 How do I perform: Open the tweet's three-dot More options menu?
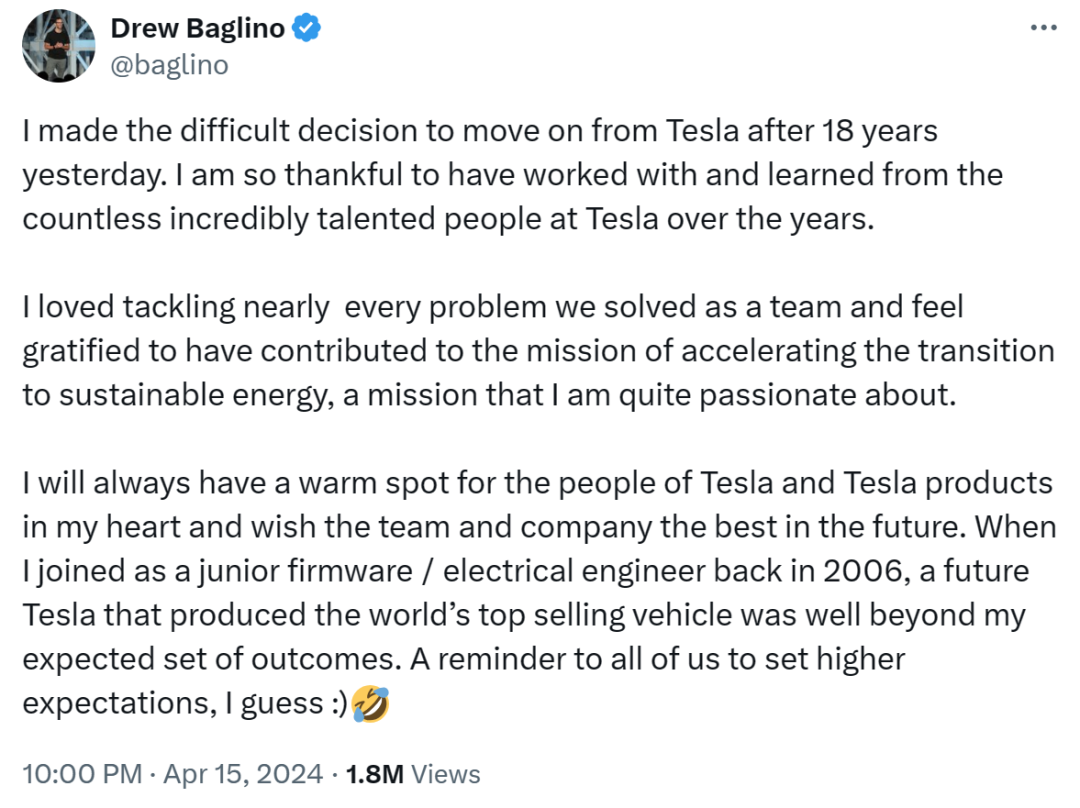(1043, 28)
